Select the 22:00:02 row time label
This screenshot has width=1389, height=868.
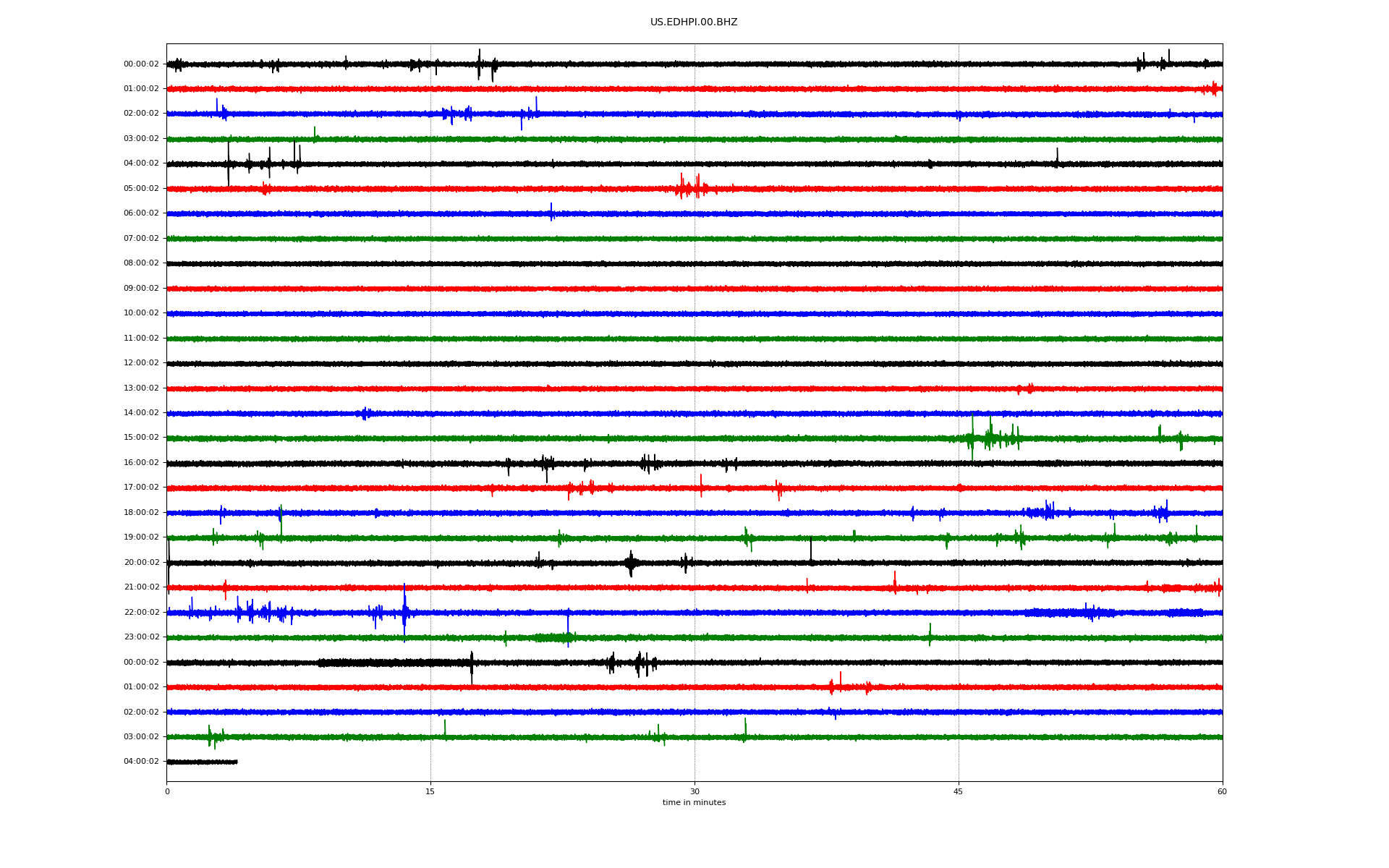point(141,613)
